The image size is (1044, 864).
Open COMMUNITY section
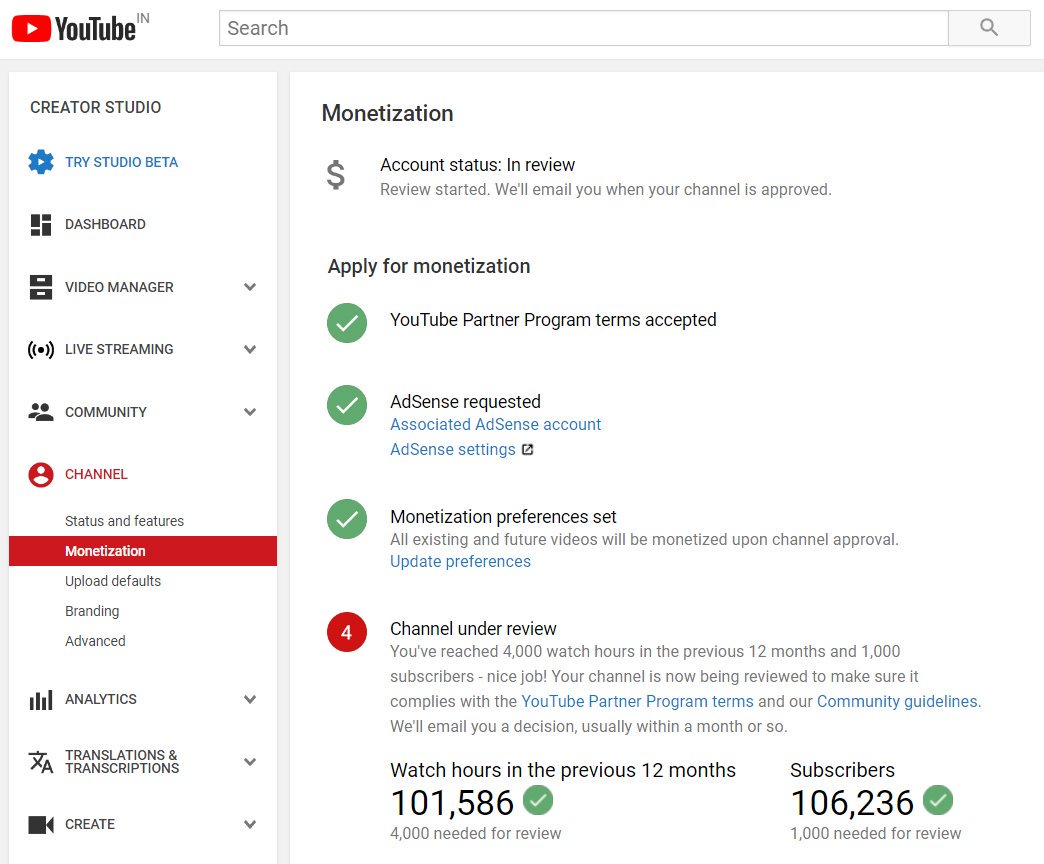coord(106,412)
